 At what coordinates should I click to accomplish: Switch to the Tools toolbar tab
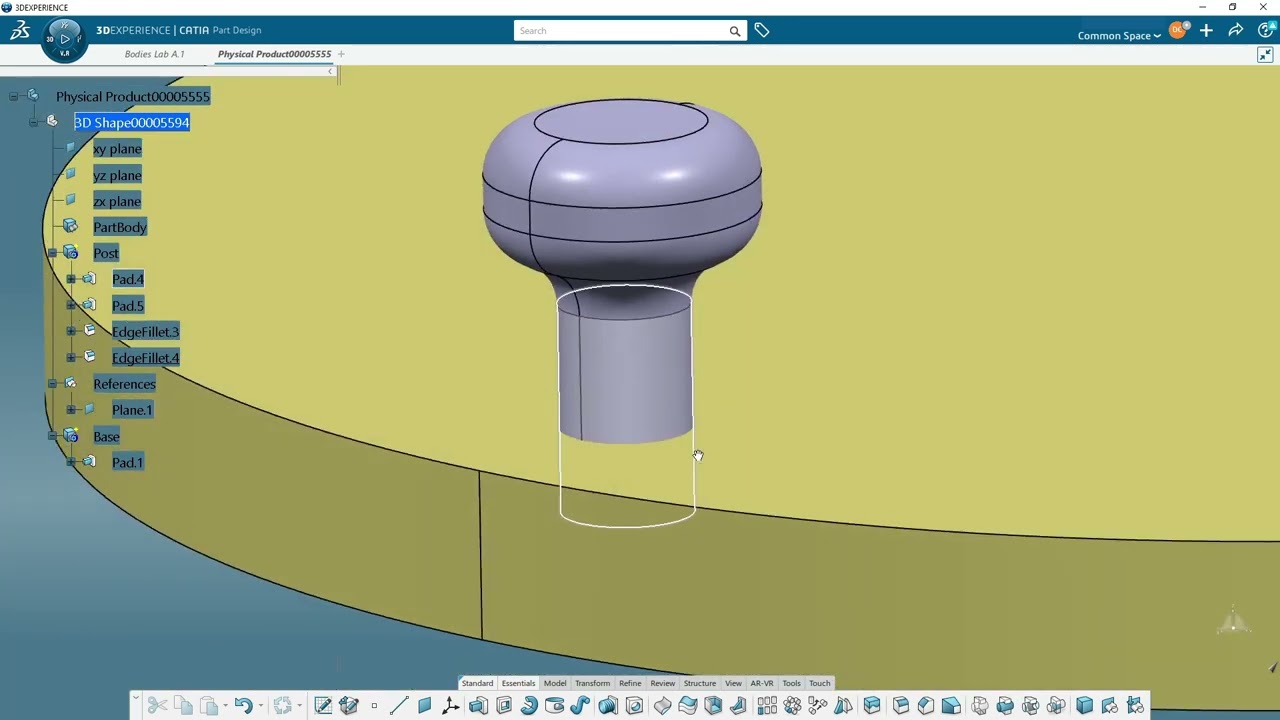(791, 683)
